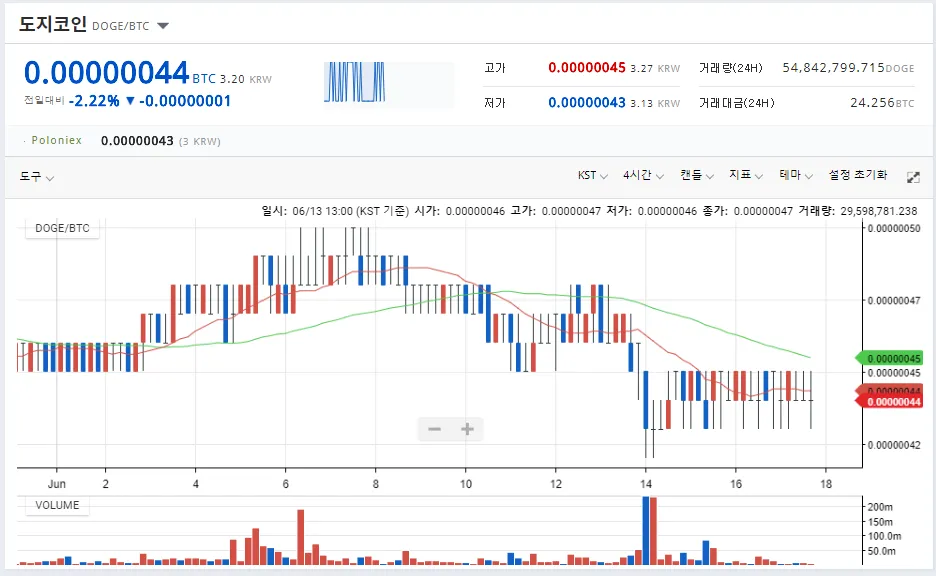Open the KST timezone dropdown
The width and height of the screenshot is (936, 576).
point(592,175)
